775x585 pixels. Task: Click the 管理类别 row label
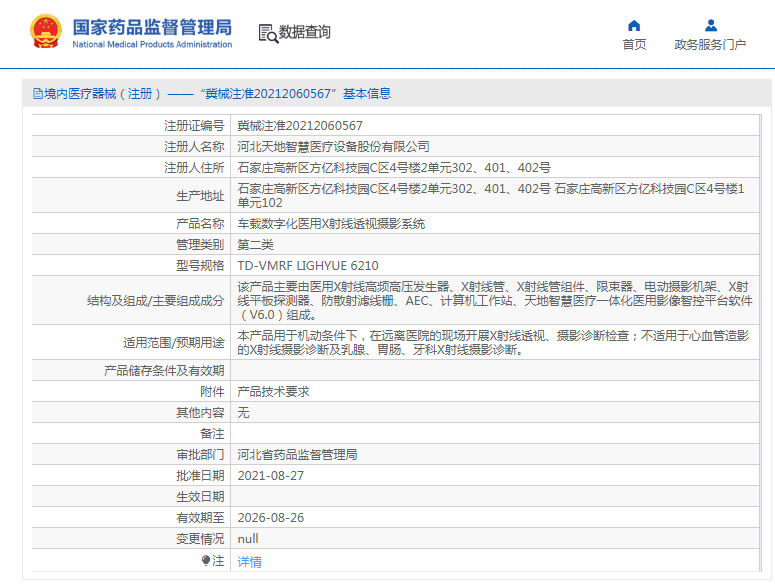[200, 245]
